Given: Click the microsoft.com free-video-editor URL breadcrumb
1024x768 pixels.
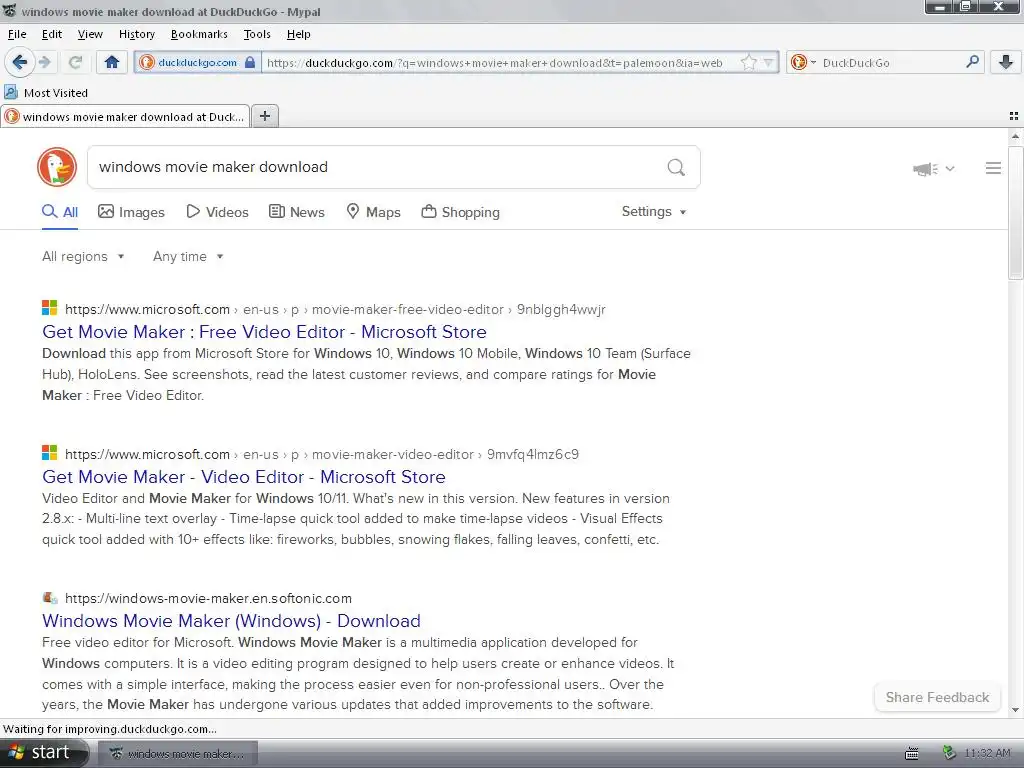Looking at the screenshot, I should click(x=335, y=310).
